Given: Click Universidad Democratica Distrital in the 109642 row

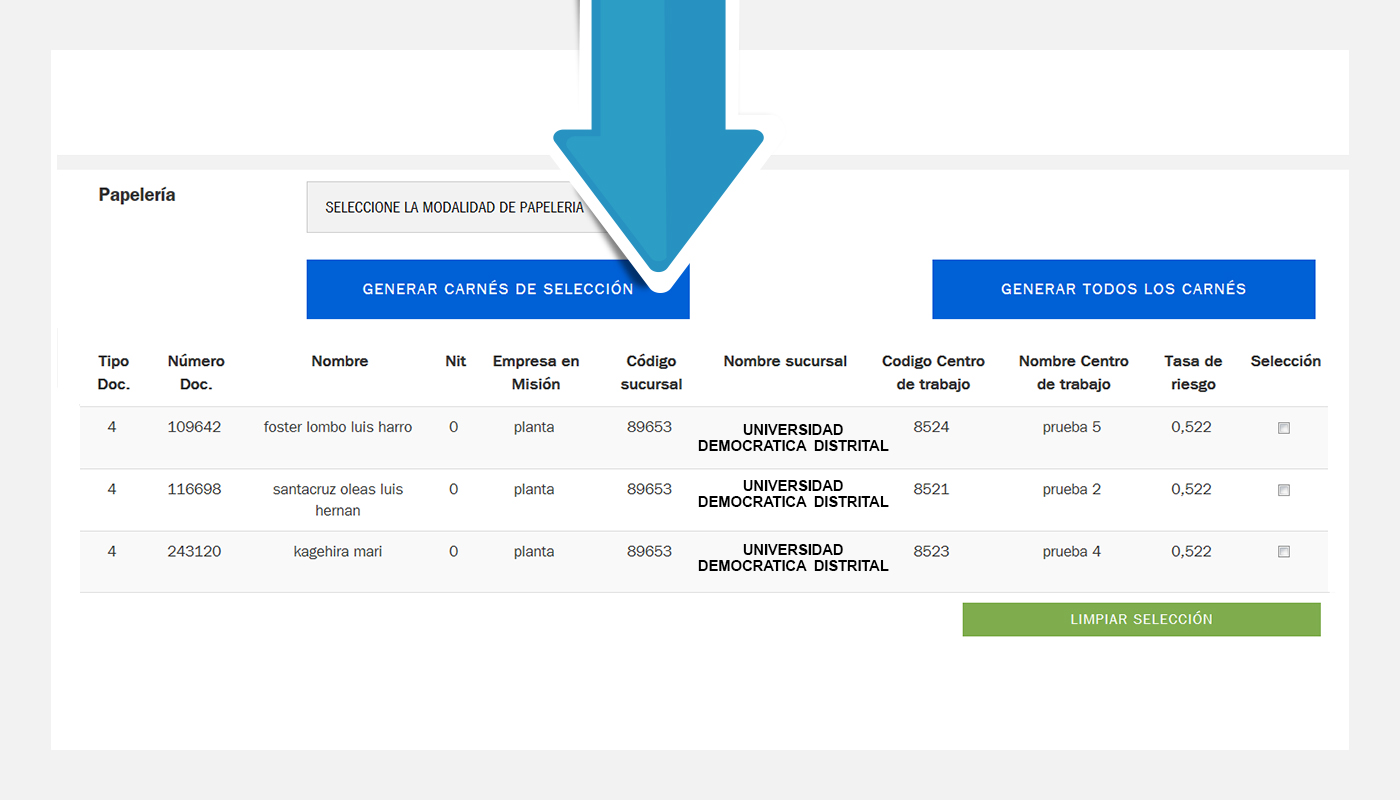Looking at the screenshot, I should [793, 438].
